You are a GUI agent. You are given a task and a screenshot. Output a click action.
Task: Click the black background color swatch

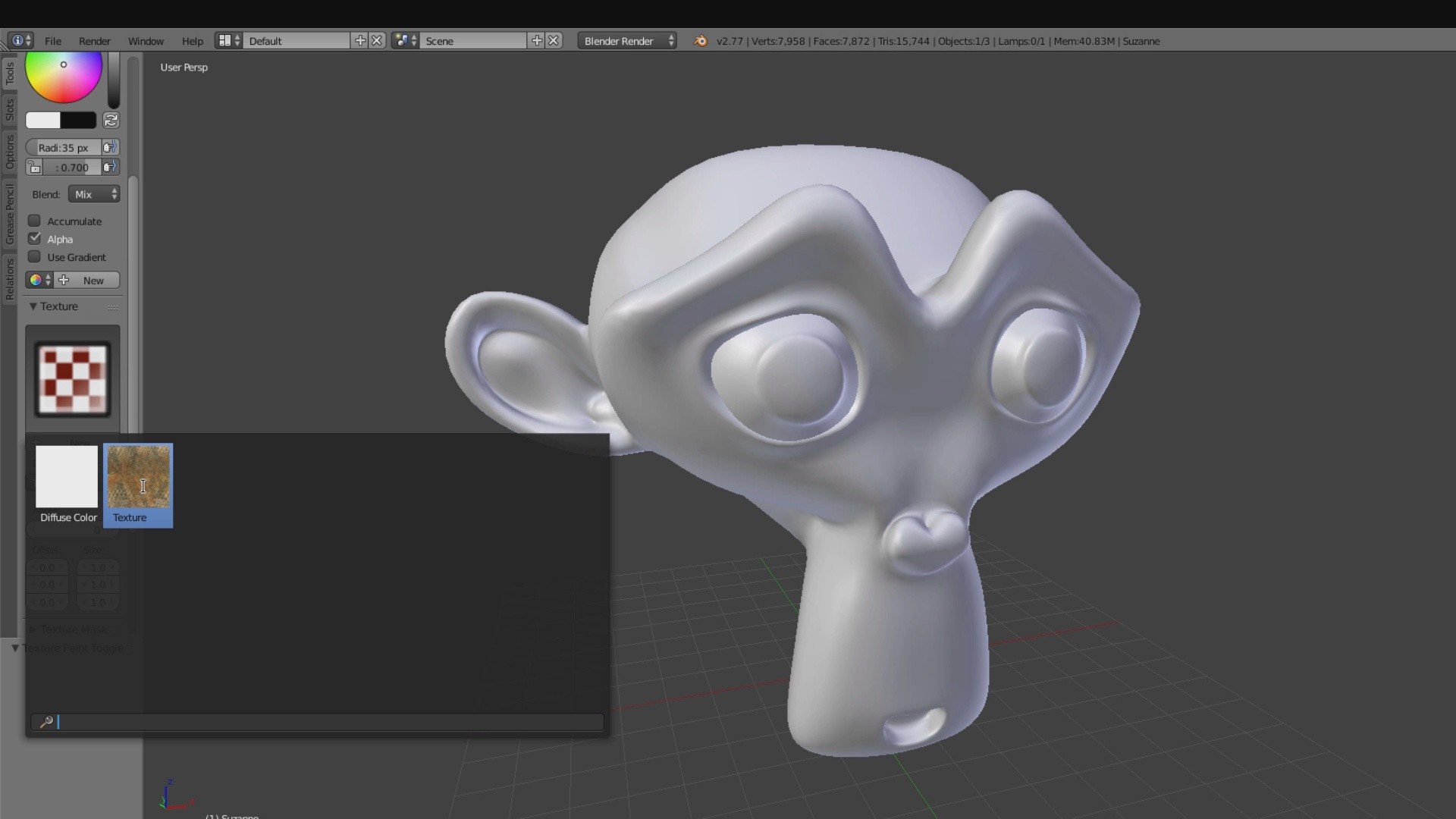[78, 120]
